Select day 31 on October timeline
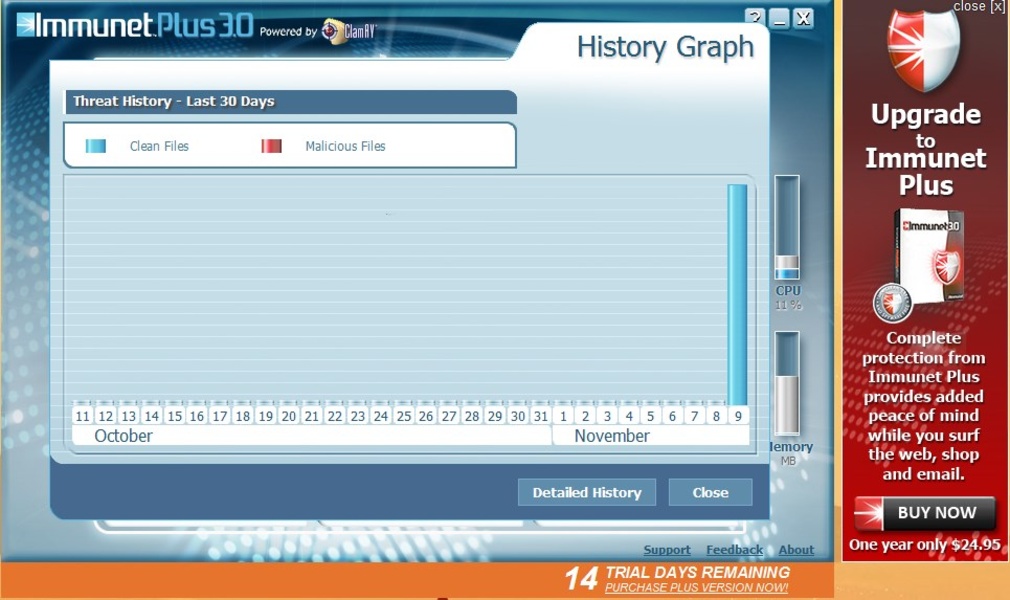 541,416
